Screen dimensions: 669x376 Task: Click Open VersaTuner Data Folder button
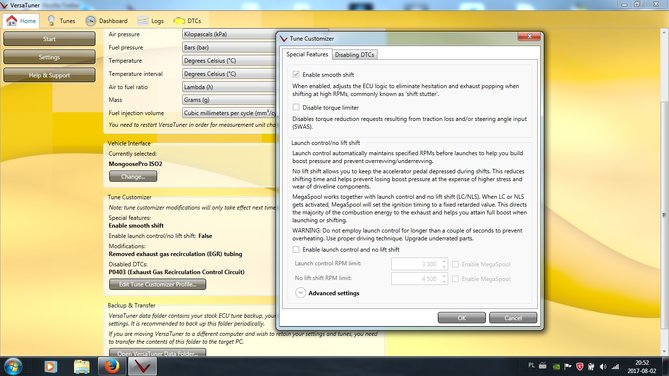[x=157, y=353]
